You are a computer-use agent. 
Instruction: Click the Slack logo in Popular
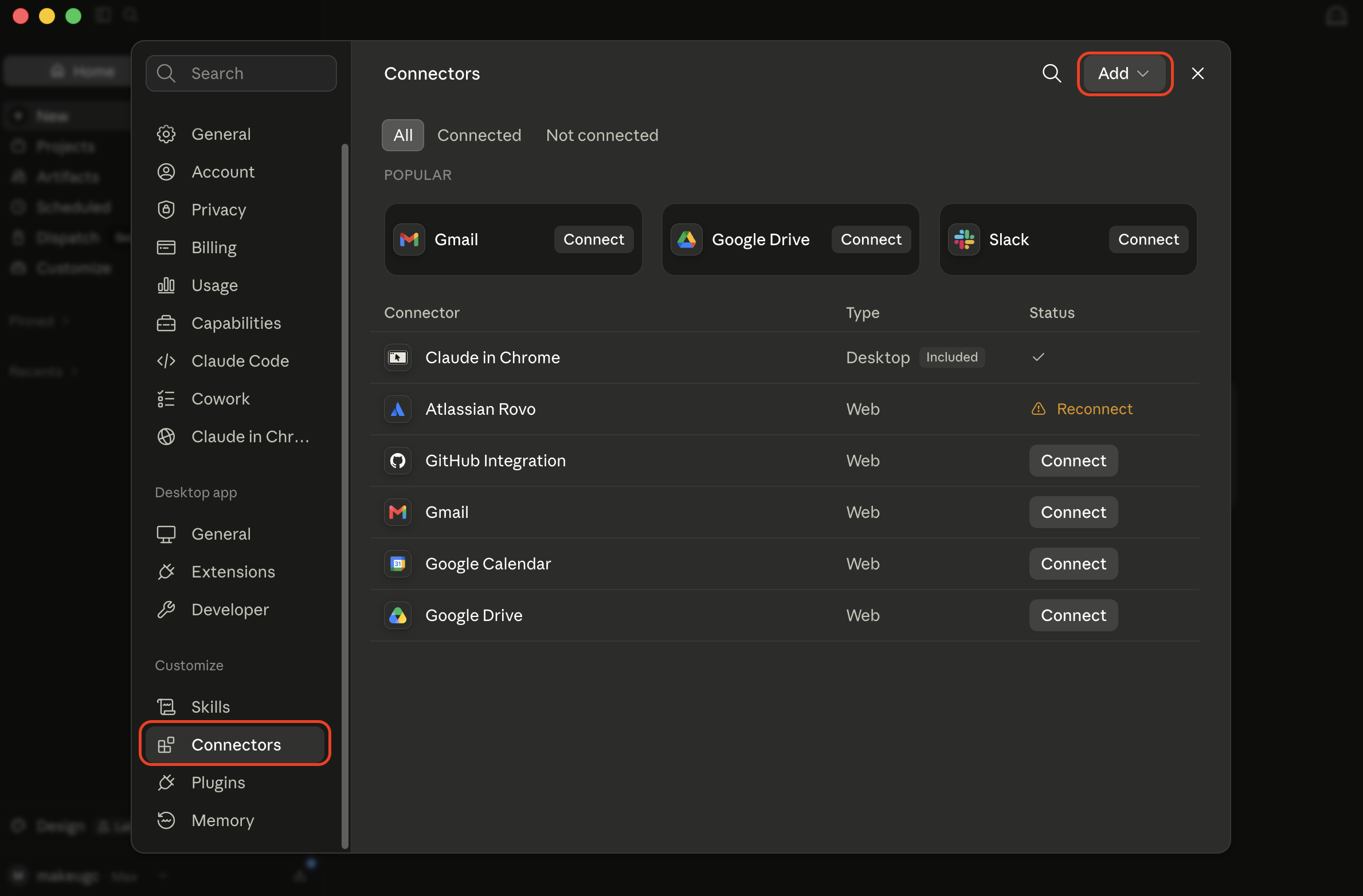964,239
